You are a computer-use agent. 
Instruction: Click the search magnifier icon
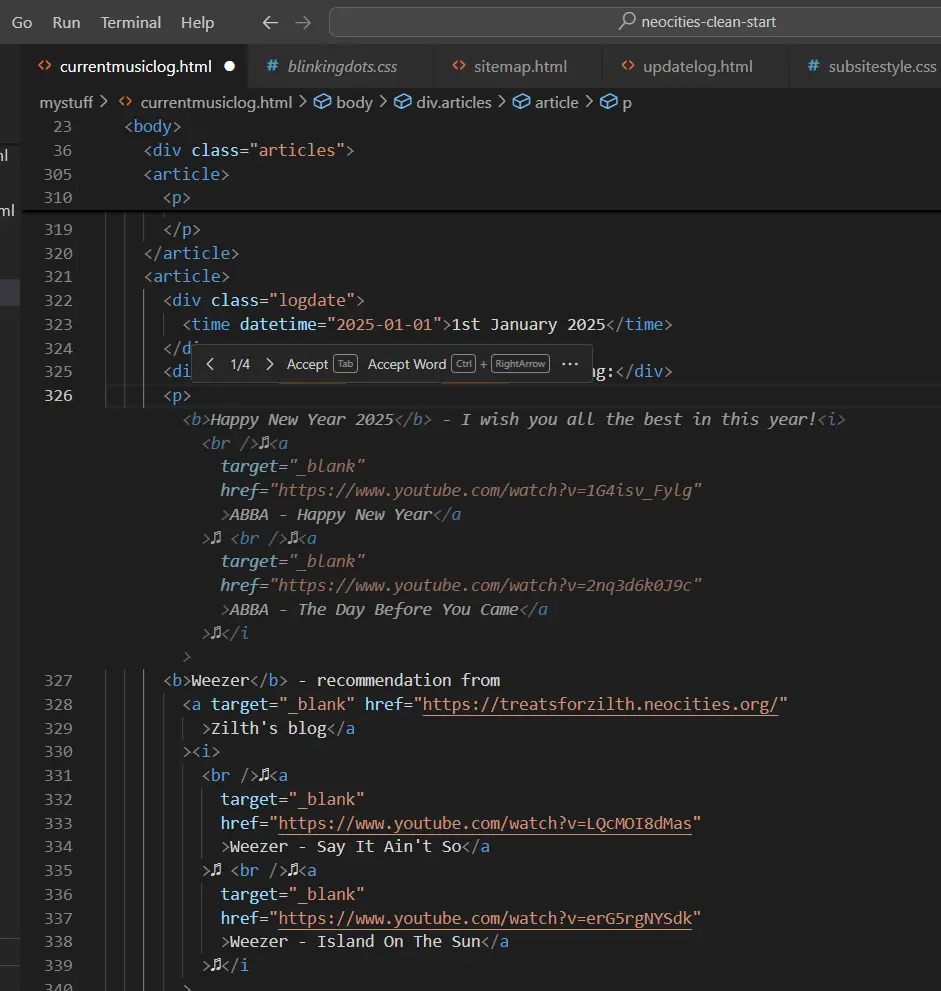coord(626,21)
